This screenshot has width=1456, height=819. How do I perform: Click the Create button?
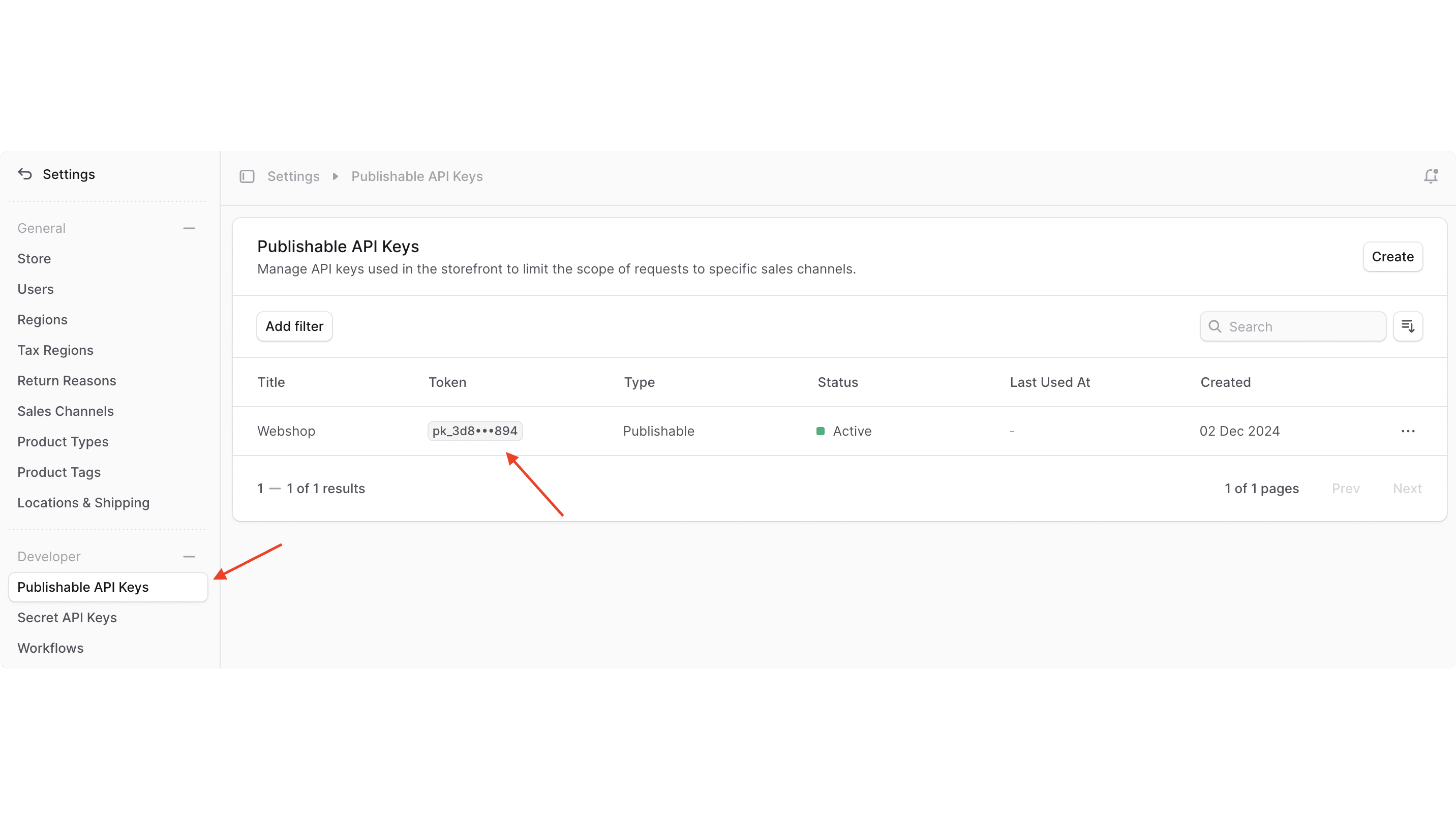coord(1392,256)
